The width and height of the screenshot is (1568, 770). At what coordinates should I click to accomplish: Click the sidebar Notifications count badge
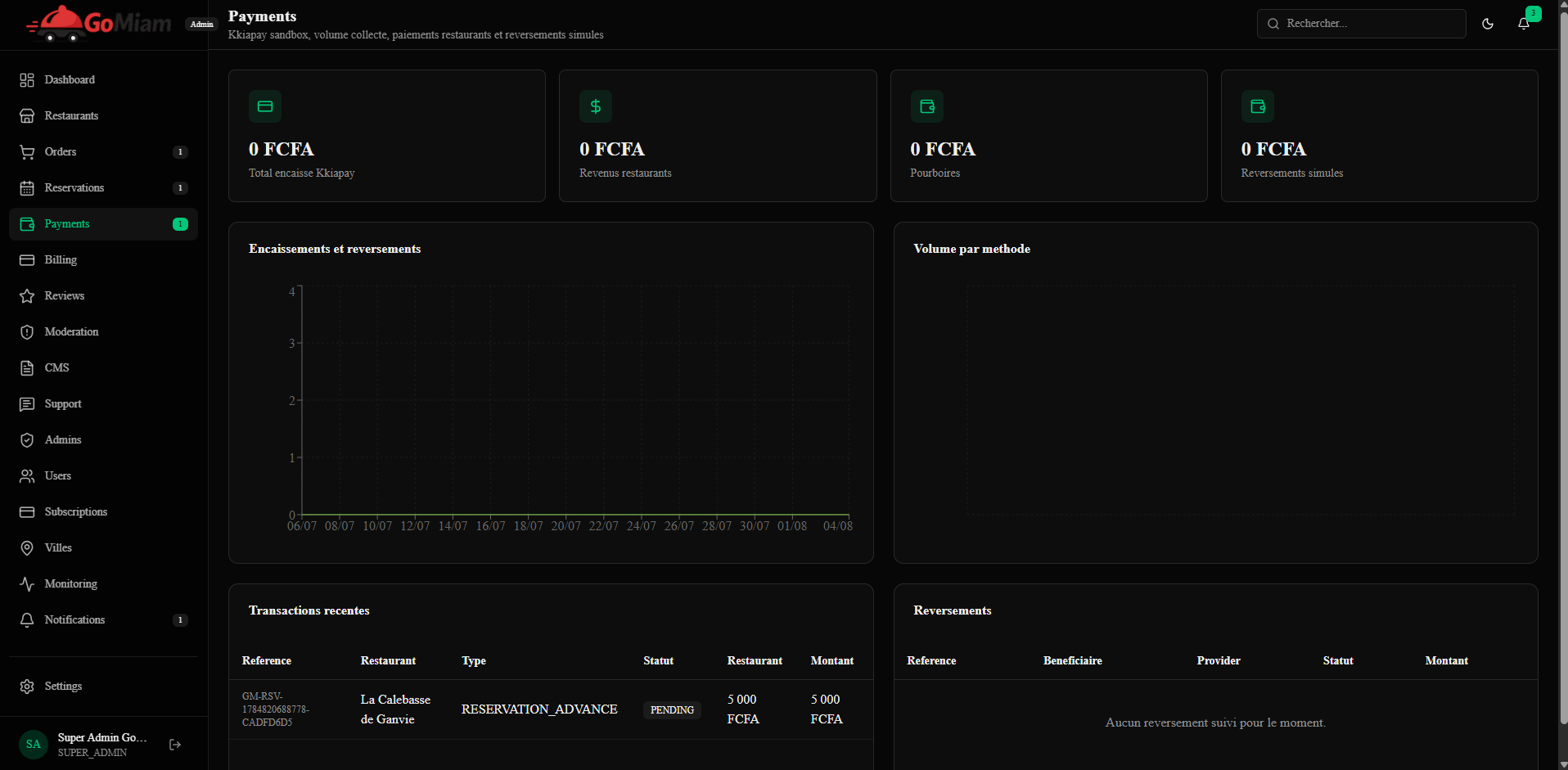(181, 620)
